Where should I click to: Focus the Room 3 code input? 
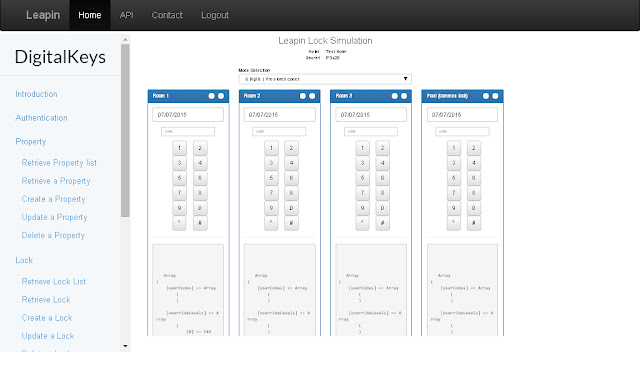point(371,131)
